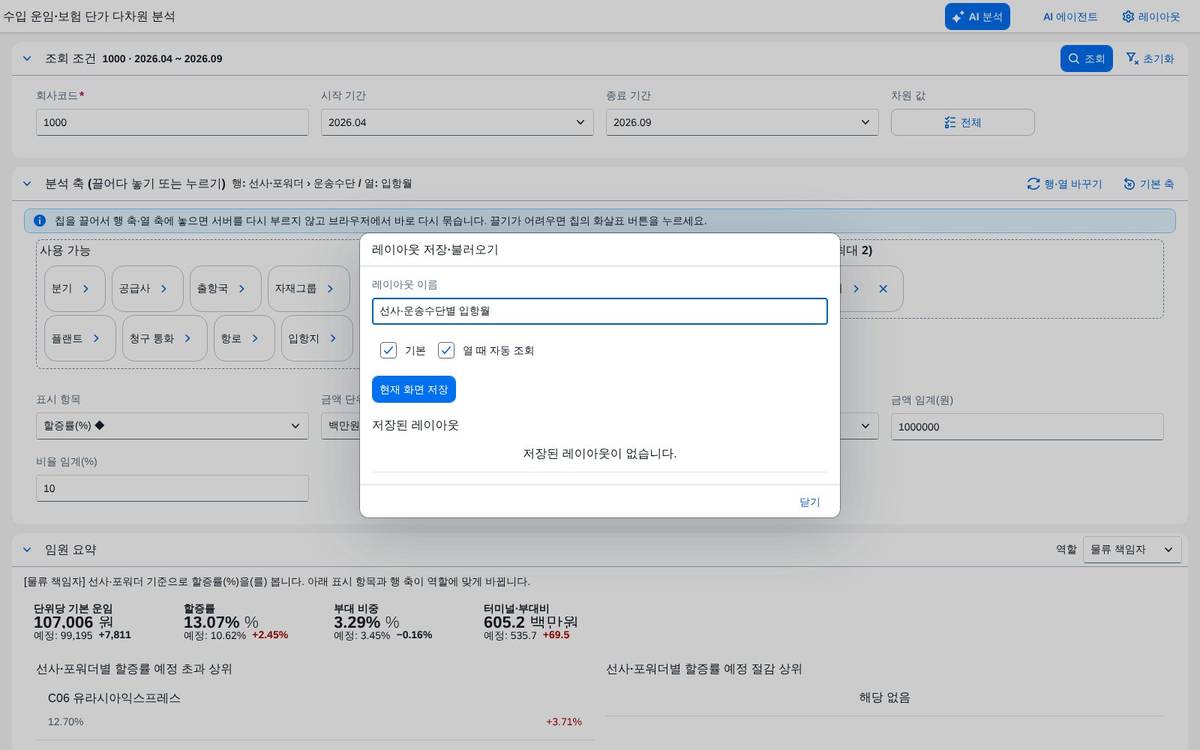Viewport: 1200px width, 750px height.
Task: Click 행·열 바꾸기 swap button
Action: click(x=1064, y=184)
